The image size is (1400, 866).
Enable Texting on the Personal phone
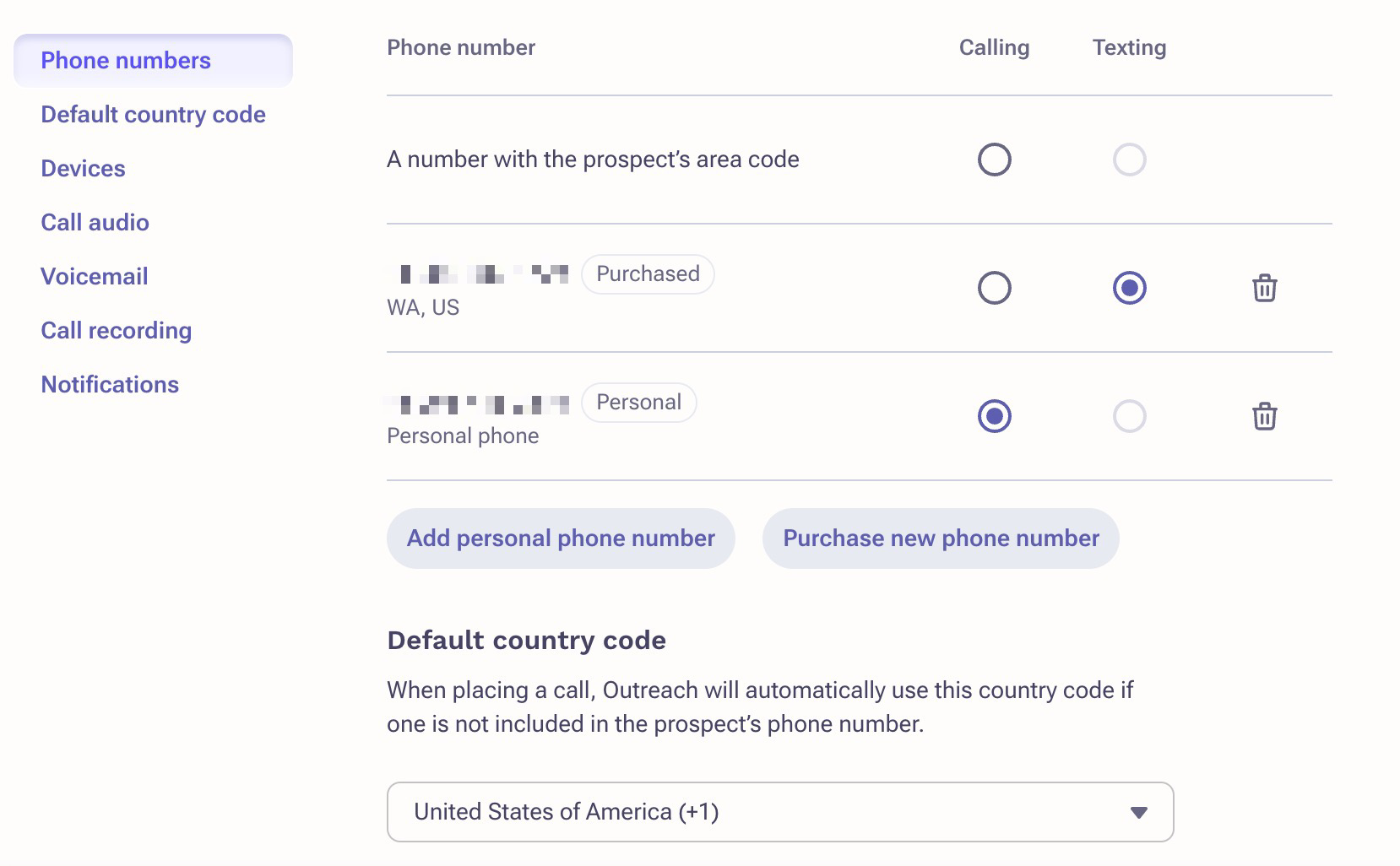click(x=1129, y=417)
